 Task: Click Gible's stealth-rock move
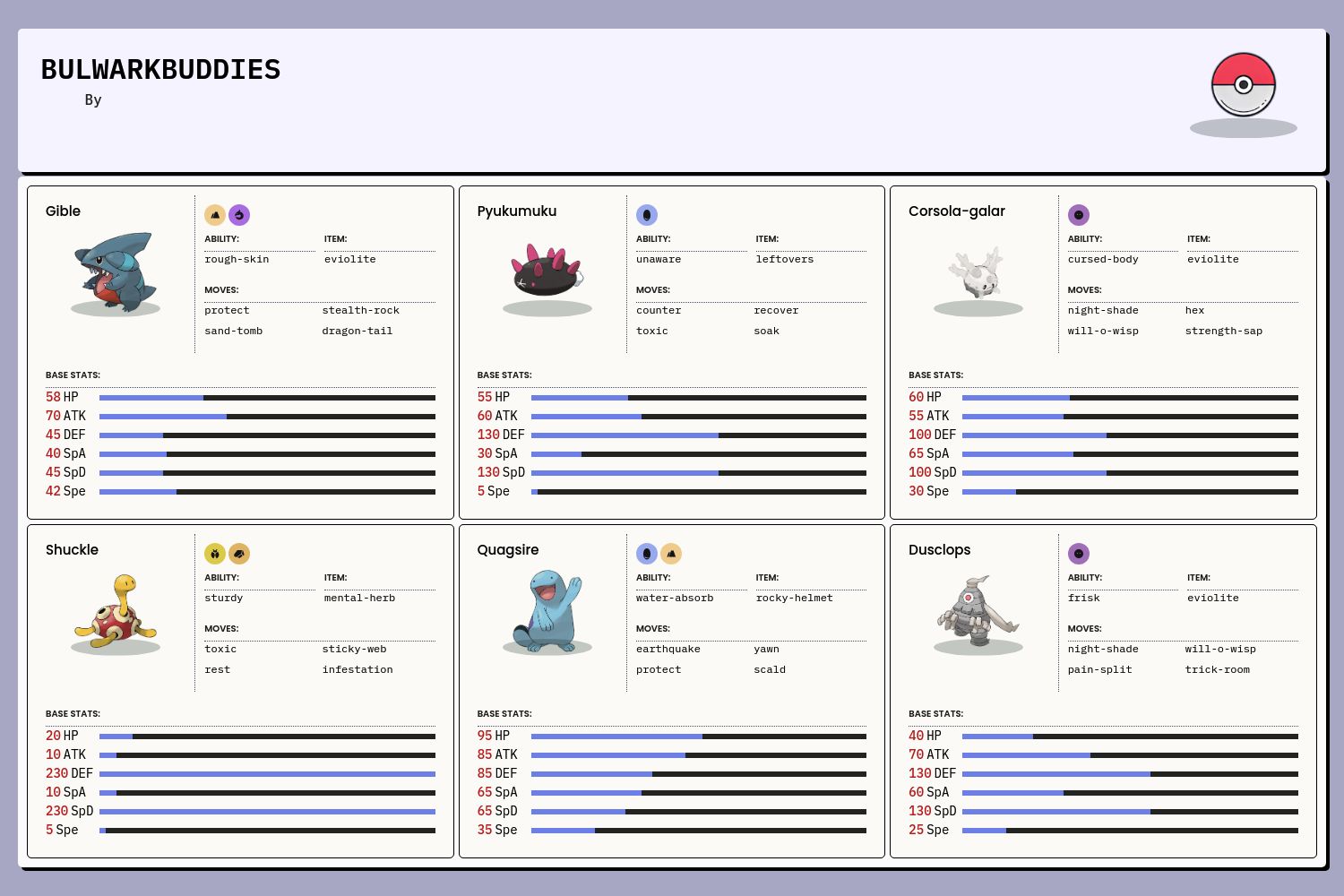click(x=360, y=311)
